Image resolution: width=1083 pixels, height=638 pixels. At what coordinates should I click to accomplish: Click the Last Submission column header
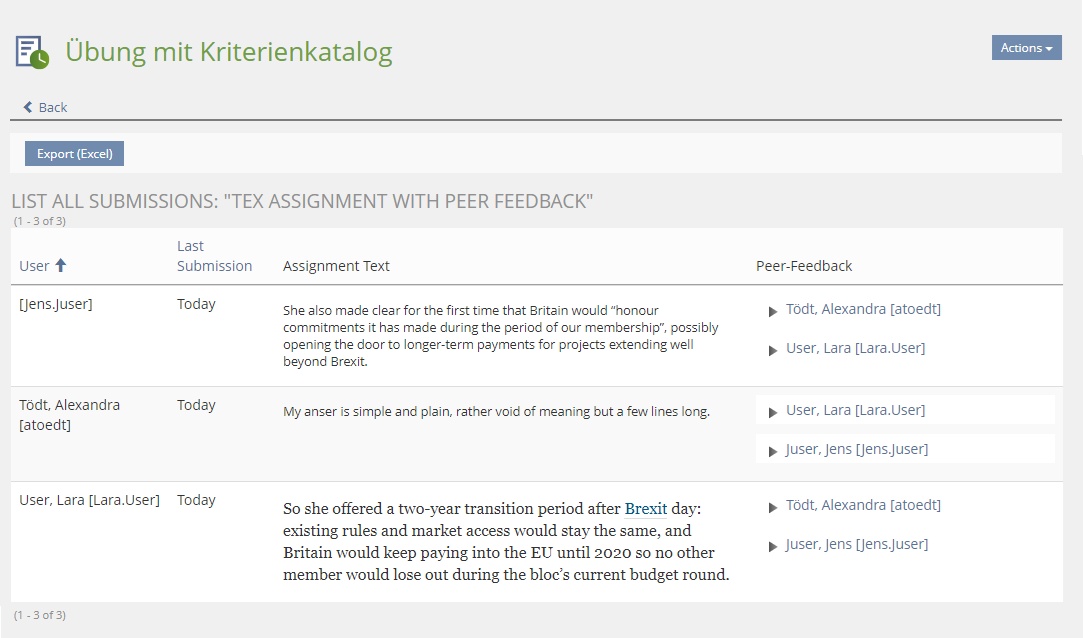pos(214,256)
